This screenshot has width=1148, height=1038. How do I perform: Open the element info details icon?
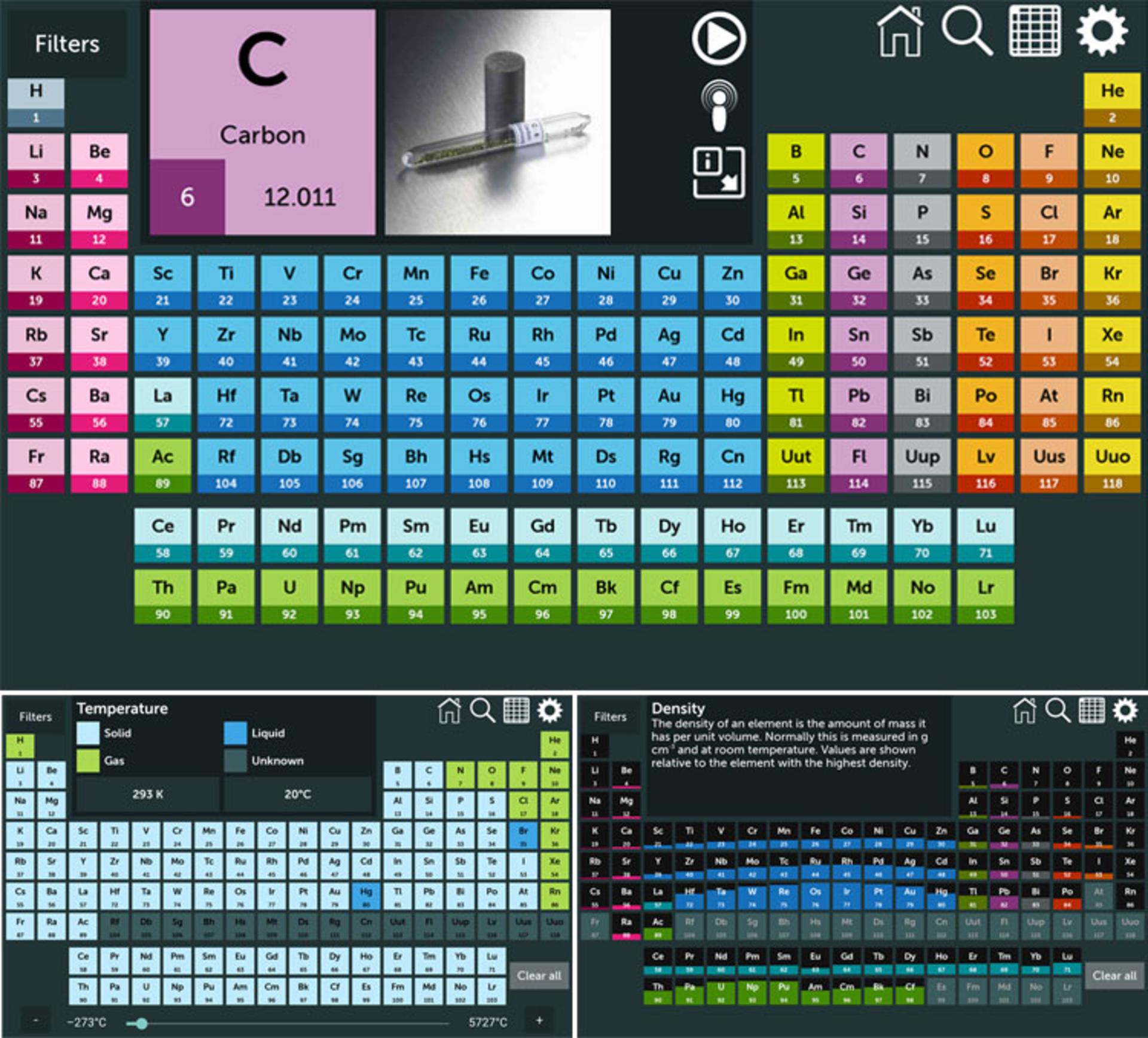(x=719, y=172)
